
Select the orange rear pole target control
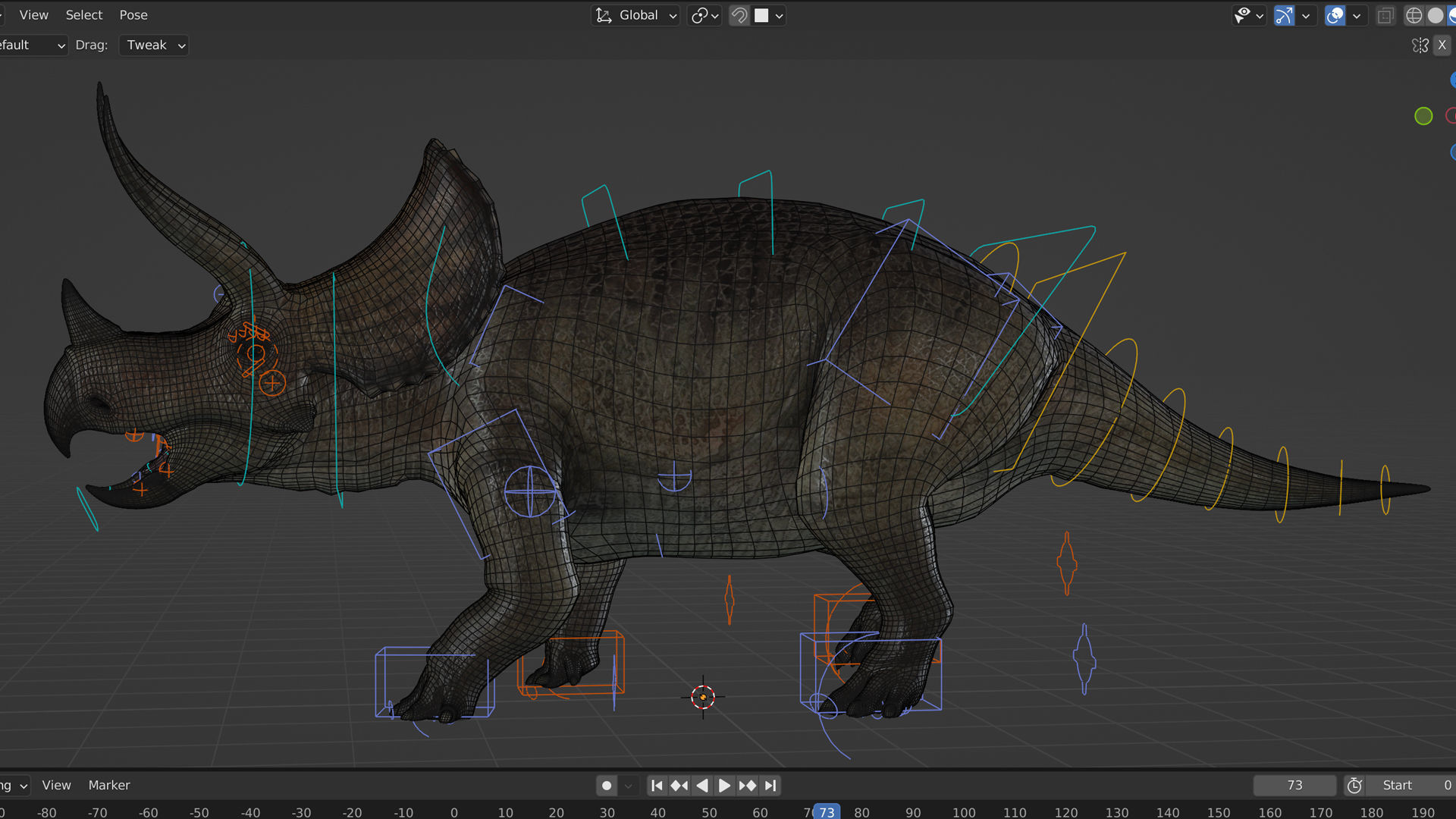coord(1067,563)
